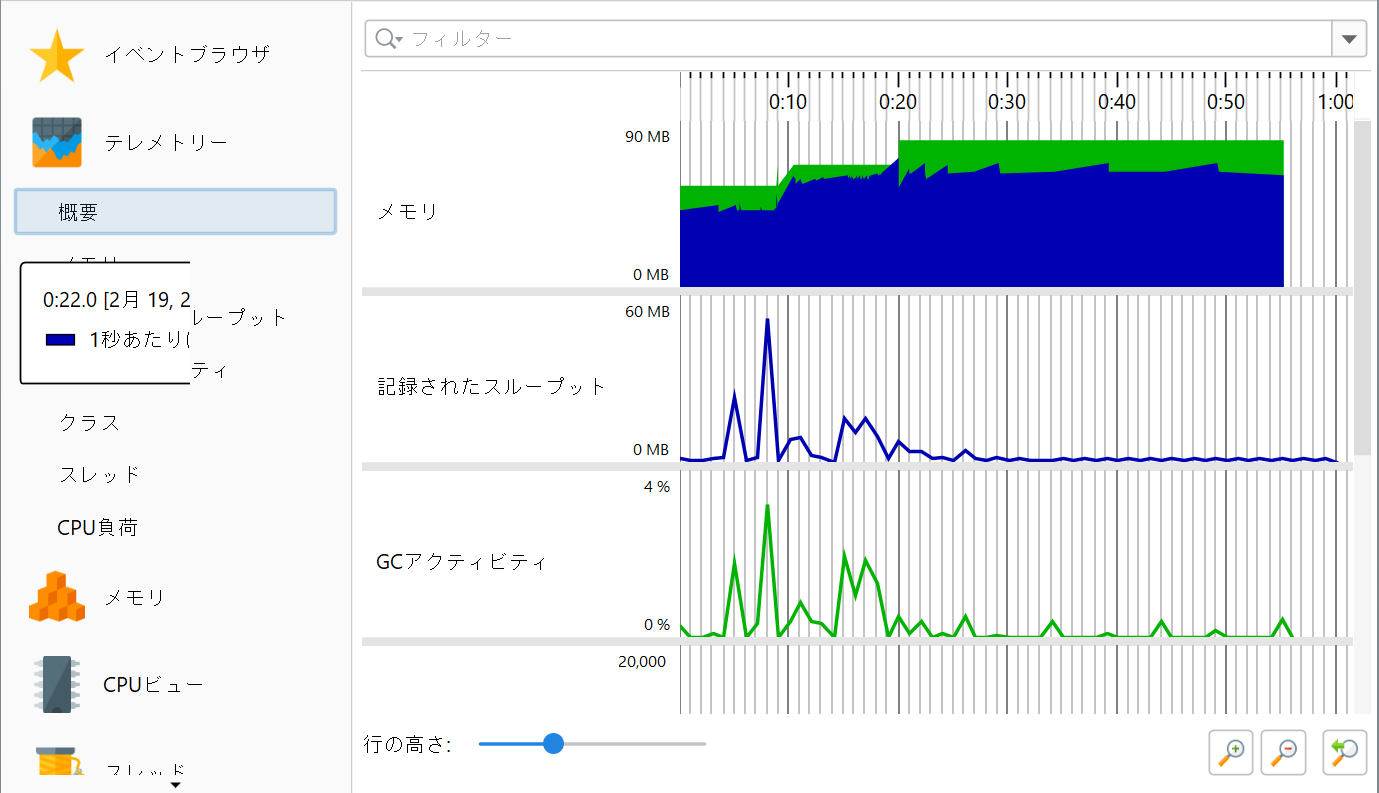Click the 0:40 time marker
The height and width of the screenshot is (793, 1379).
click(1117, 102)
